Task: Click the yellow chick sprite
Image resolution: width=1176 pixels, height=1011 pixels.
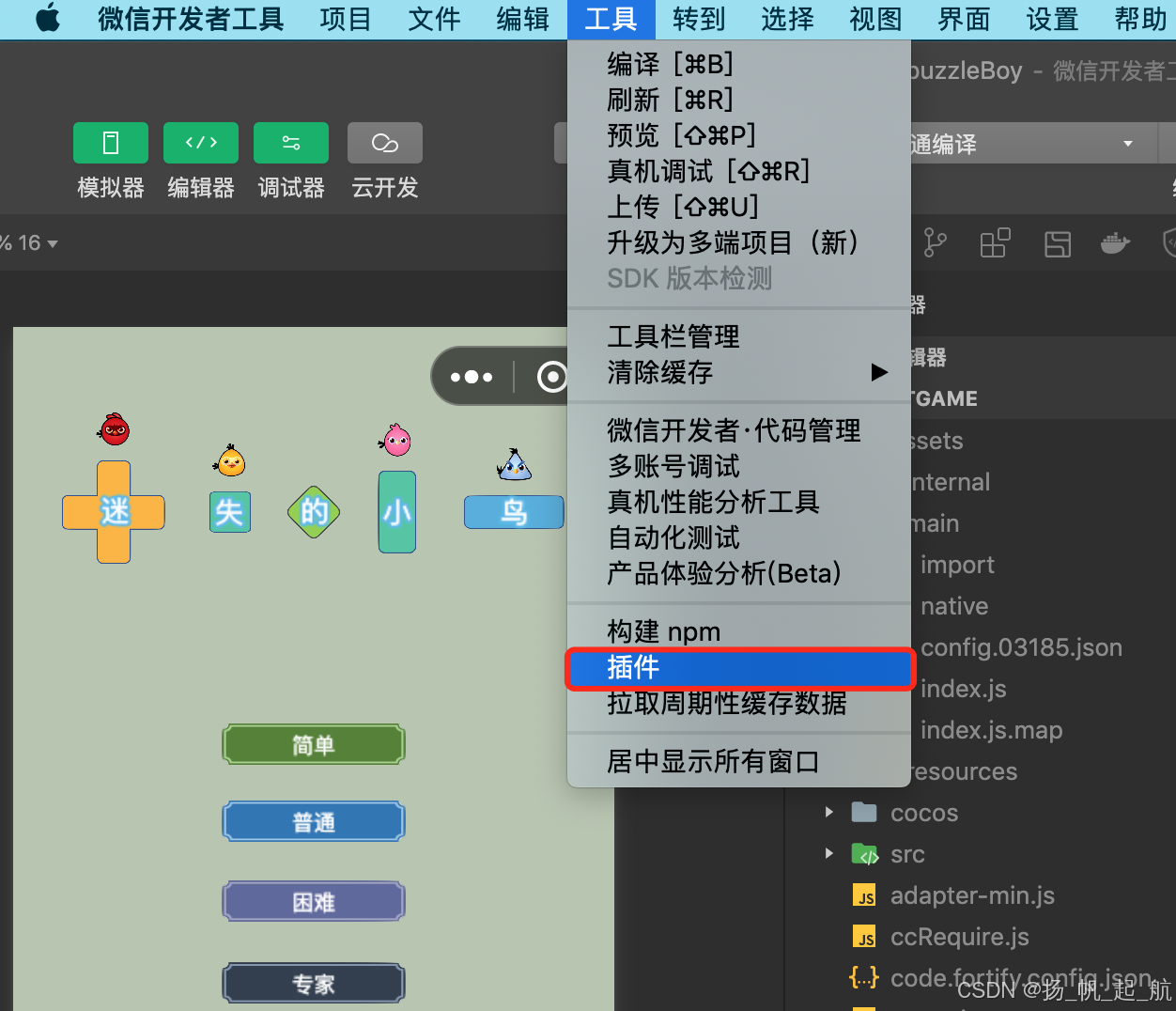Action: (230, 460)
